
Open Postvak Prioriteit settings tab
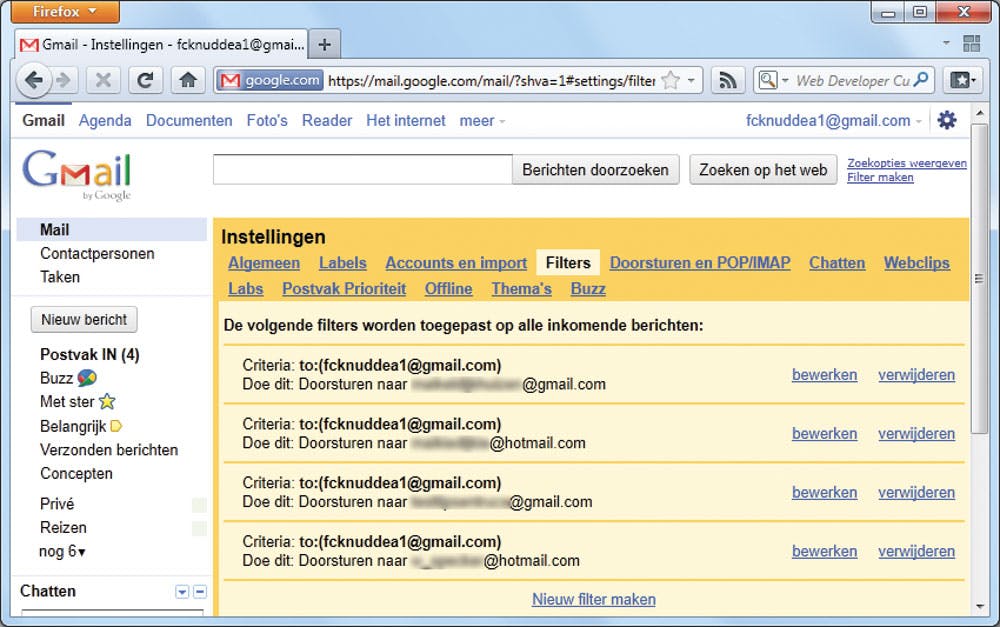[x=344, y=289]
